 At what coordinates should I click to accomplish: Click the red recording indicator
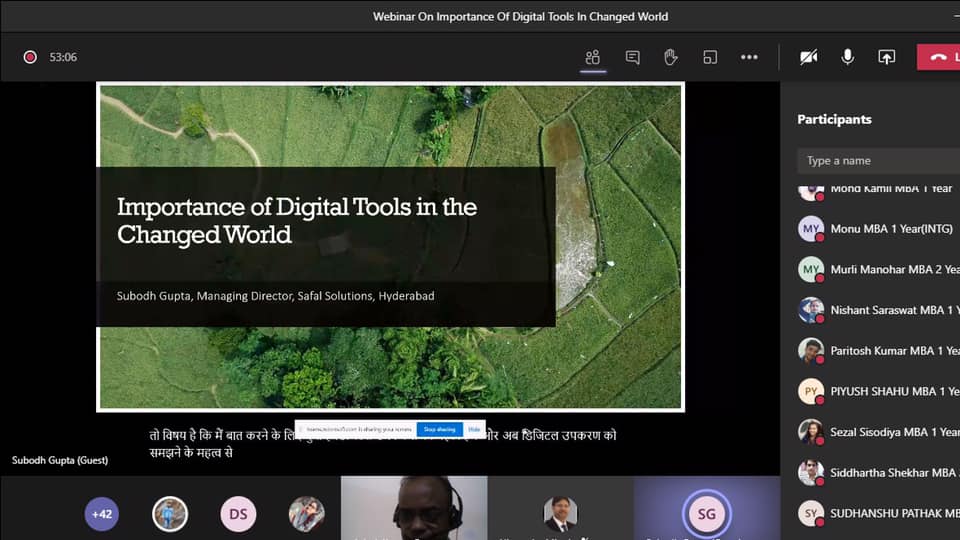[x=30, y=57]
